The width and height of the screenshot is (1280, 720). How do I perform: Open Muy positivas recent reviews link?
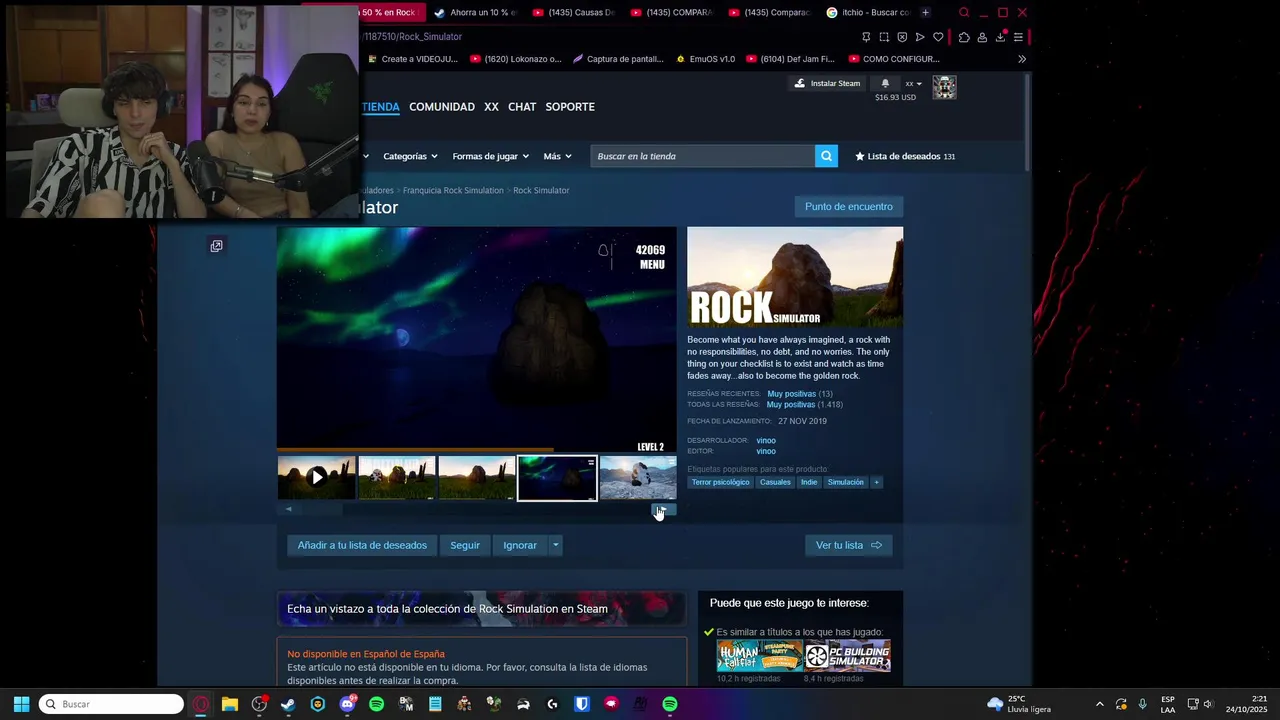point(790,394)
